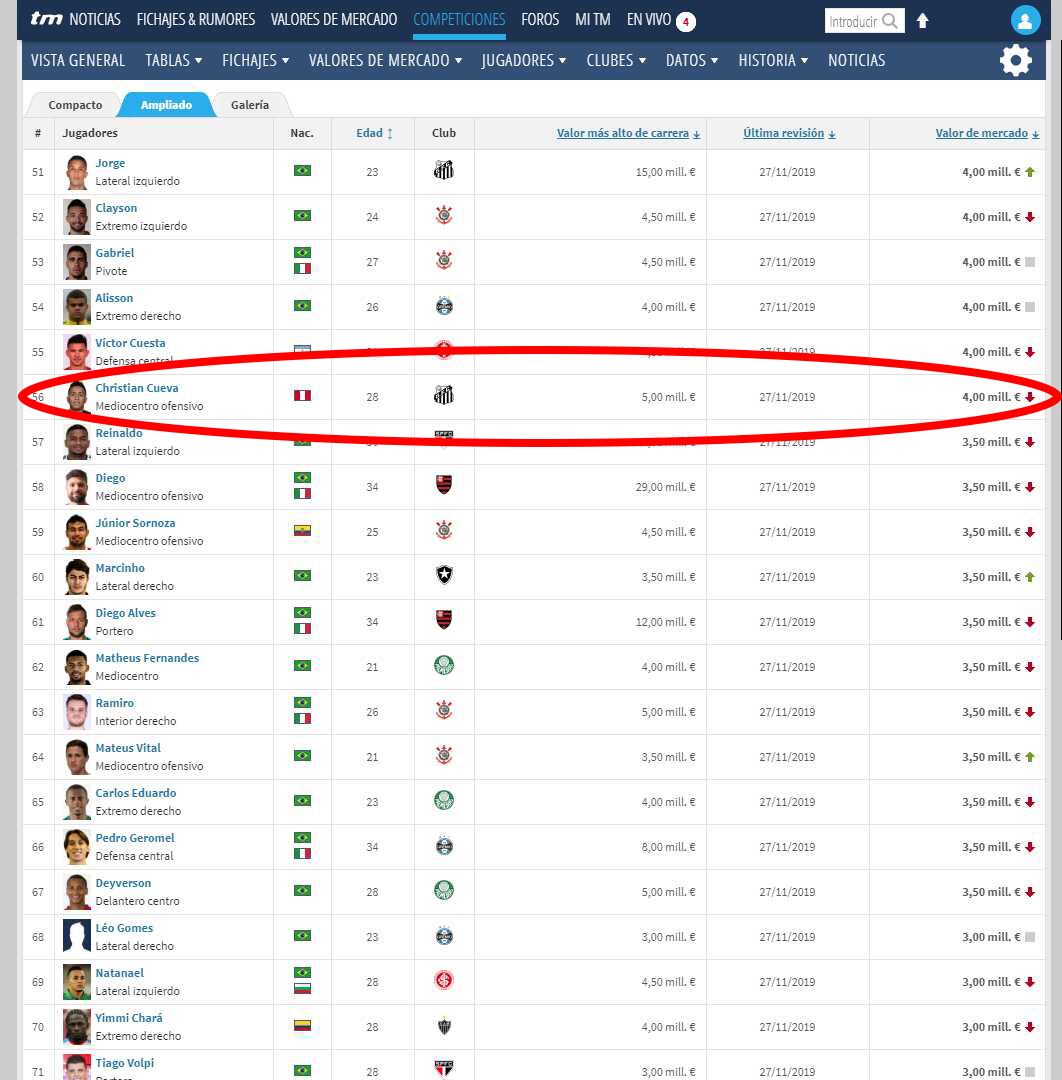Screen dimensions: 1062x1080
Task: Open Christian Cueva's player profile link
Action: (137, 388)
